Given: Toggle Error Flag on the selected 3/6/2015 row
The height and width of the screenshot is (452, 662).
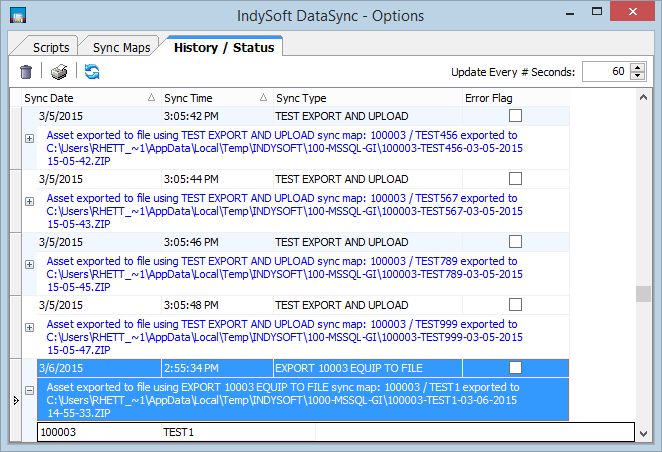Looking at the screenshot, I should pyautogui.click(x=515, y=367).
